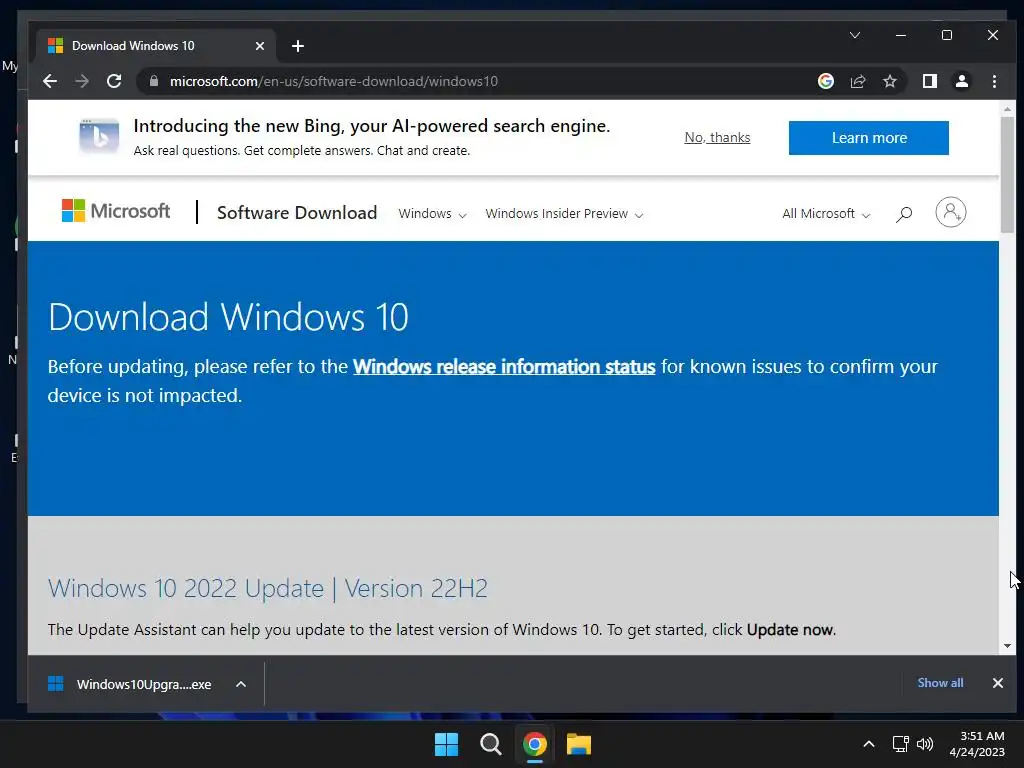
Task: Open taskbar Search
Action: pyautogui.click(x=490, y=744)
